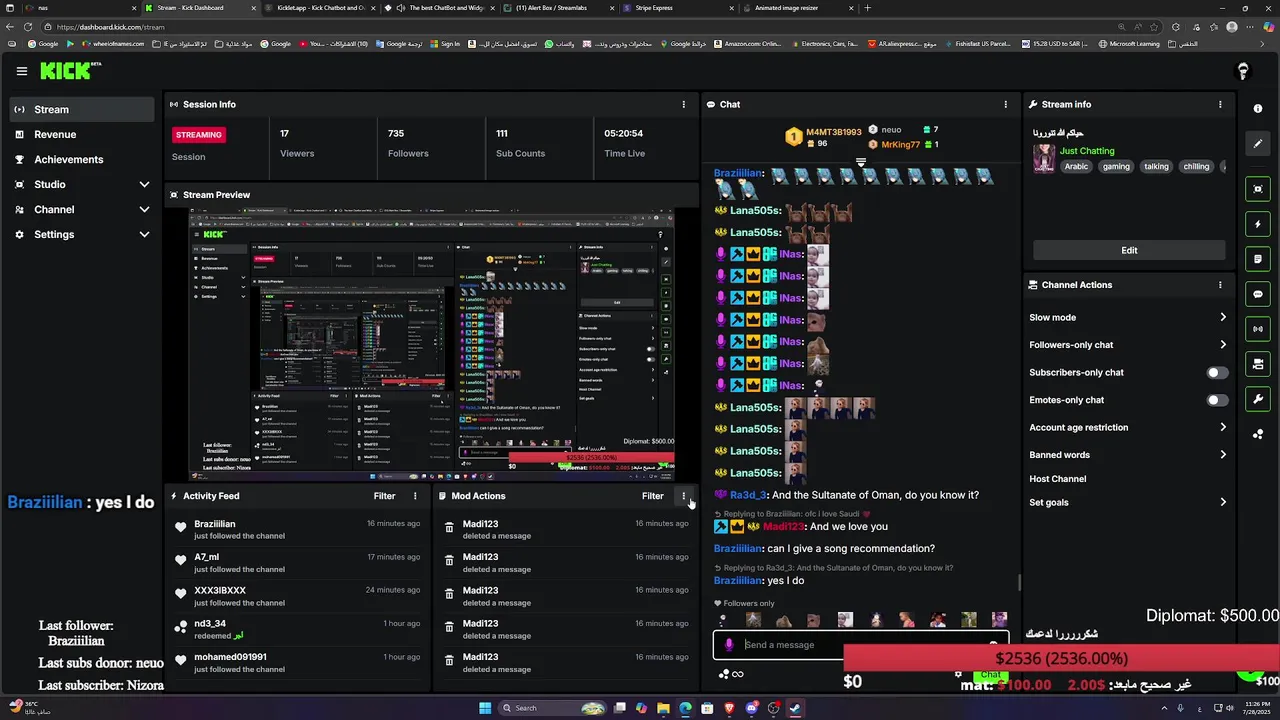Screen dimensions: 1280x720
Task: Open Chat panel three-dot menu
Action: (1006, 104)
